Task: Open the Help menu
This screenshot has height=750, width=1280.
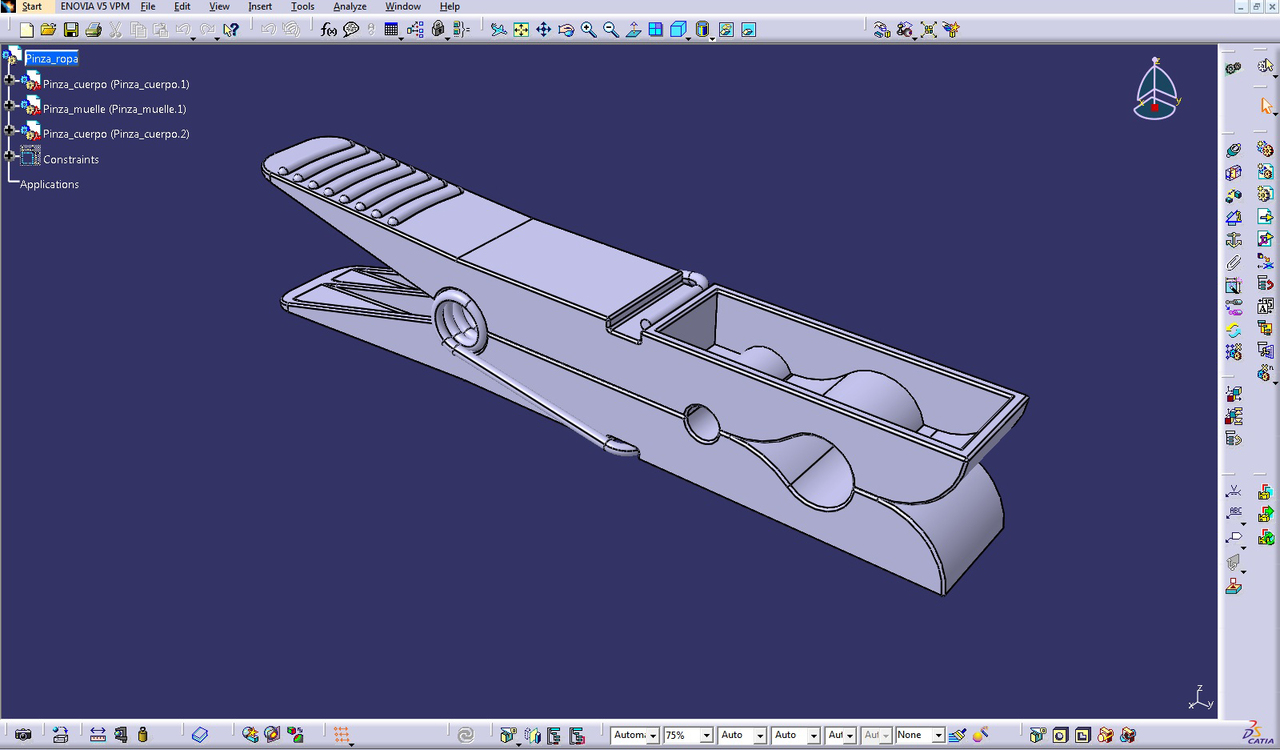Action: tap(450, 6)
